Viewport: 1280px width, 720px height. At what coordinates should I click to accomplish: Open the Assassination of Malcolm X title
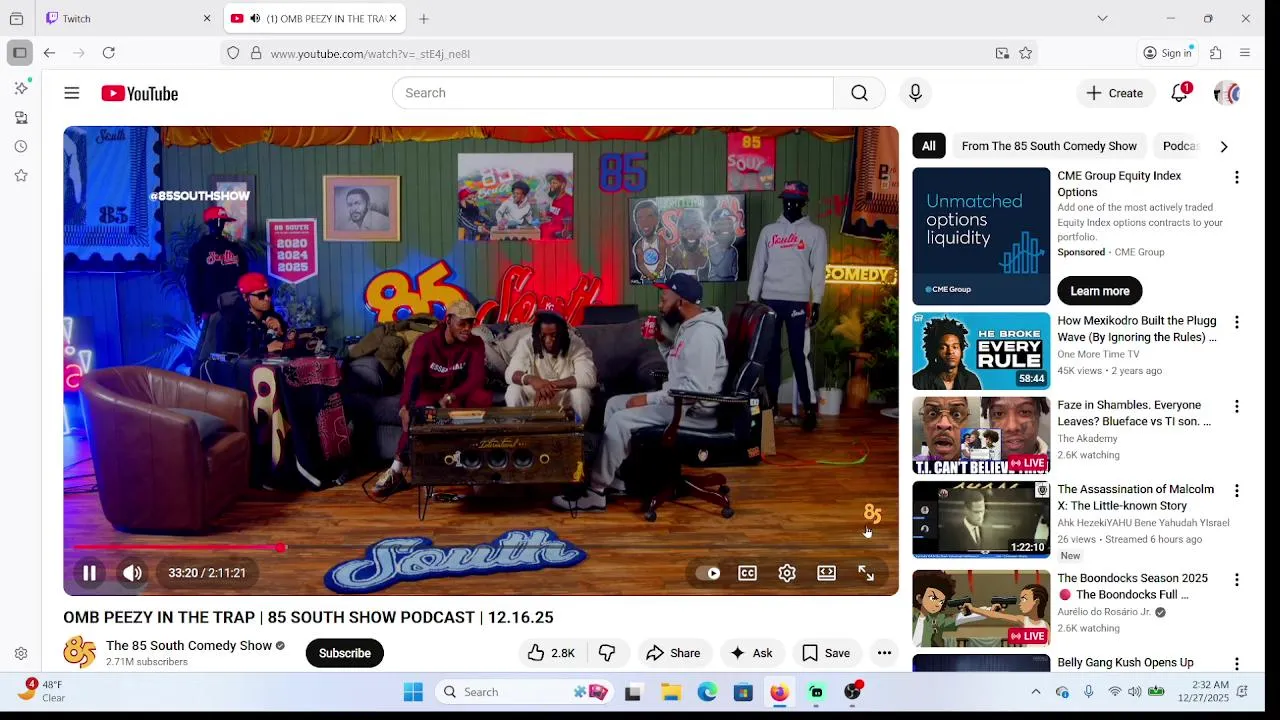(x=1135, y=497)
